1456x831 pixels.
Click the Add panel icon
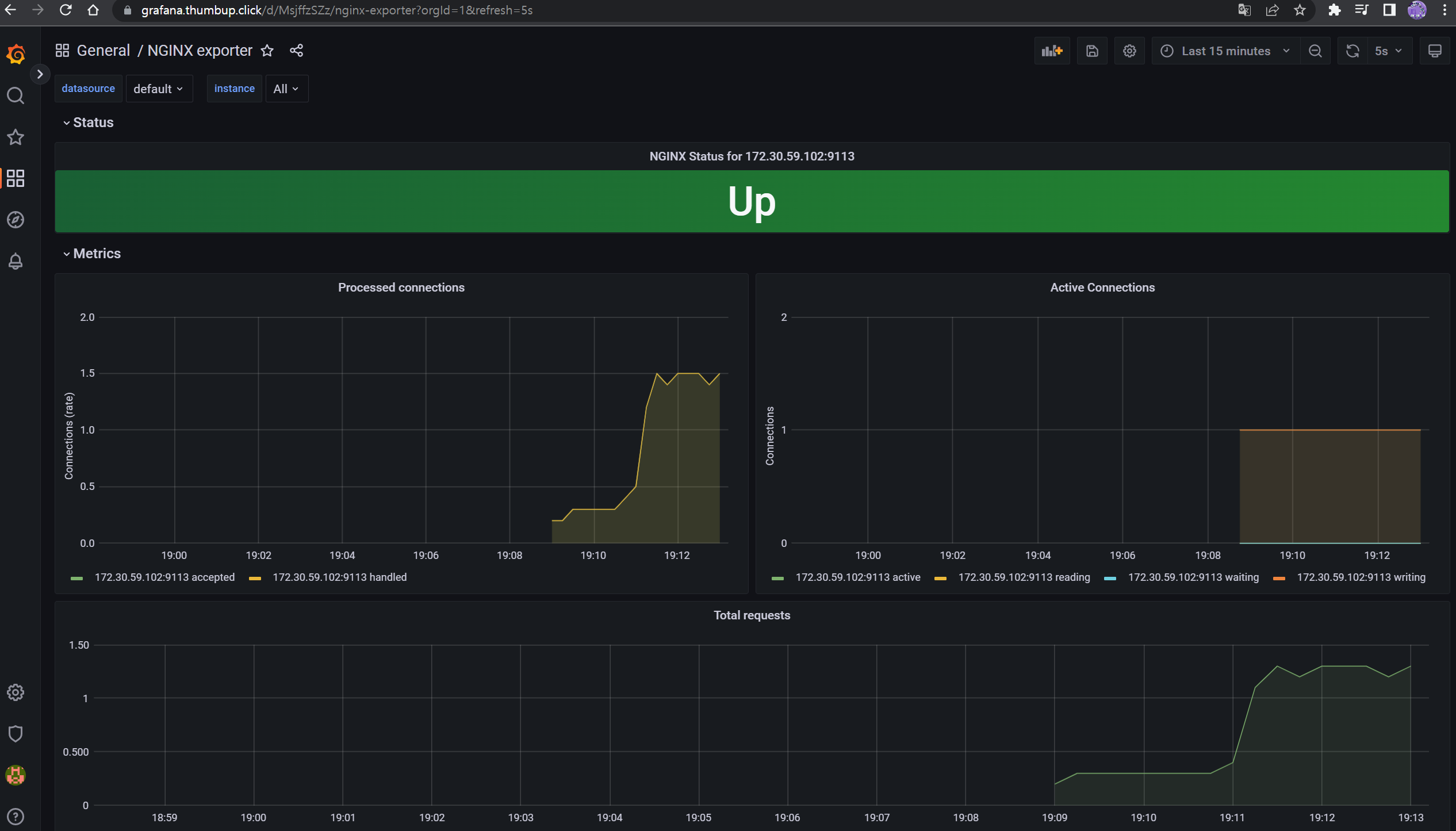click(x=1052, y=51)
